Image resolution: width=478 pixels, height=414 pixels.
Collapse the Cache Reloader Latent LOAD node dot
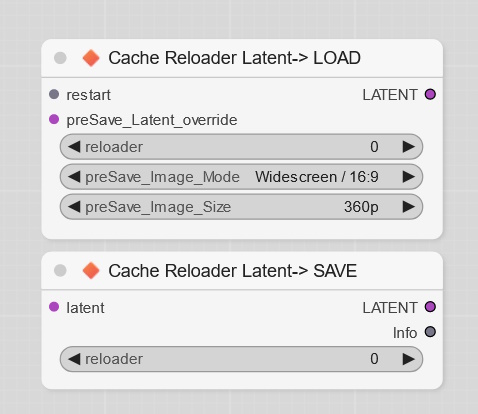pyautogui.click(x=60, y=58)
